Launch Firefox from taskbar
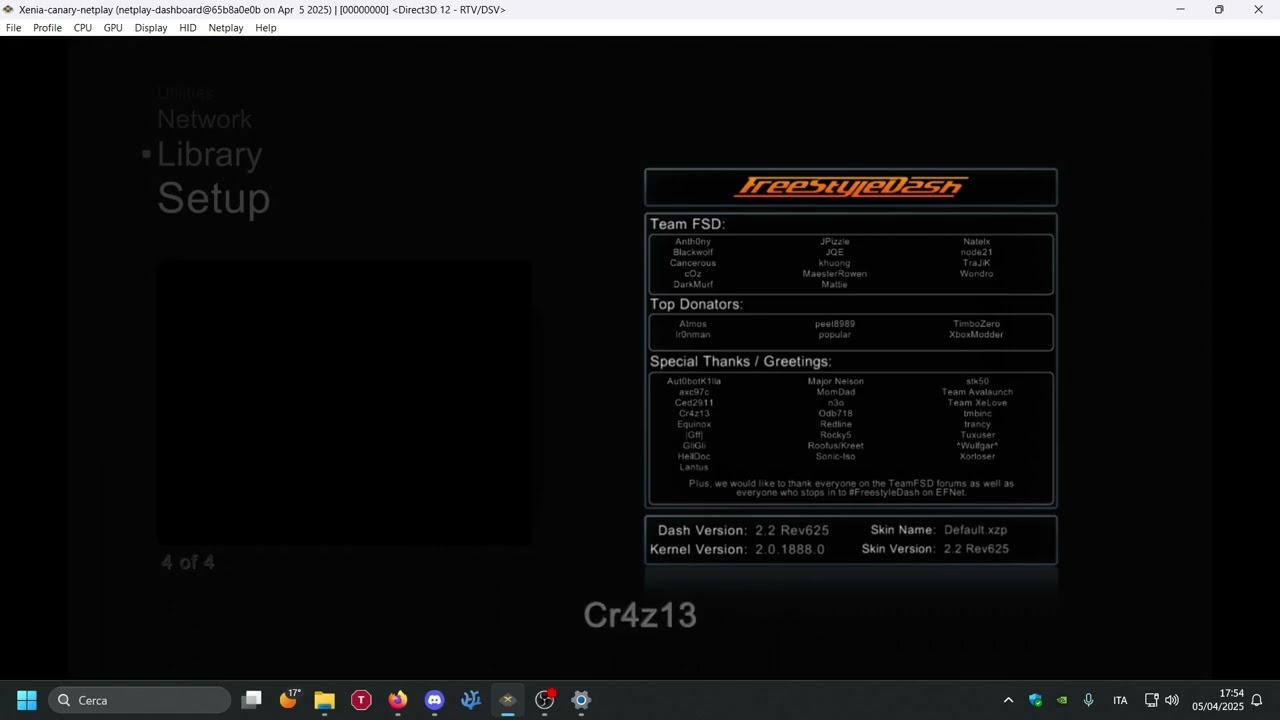This screenshot has width=1280, height=720. tap(398, 700)
